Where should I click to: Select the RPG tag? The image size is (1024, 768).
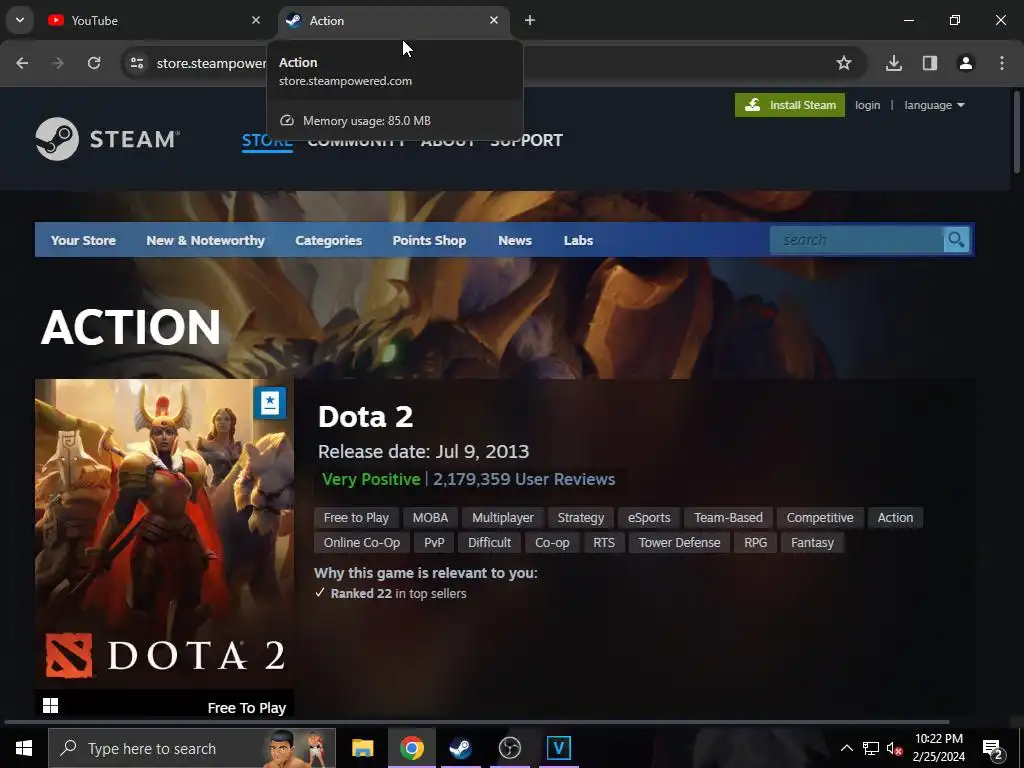[756, 543]
